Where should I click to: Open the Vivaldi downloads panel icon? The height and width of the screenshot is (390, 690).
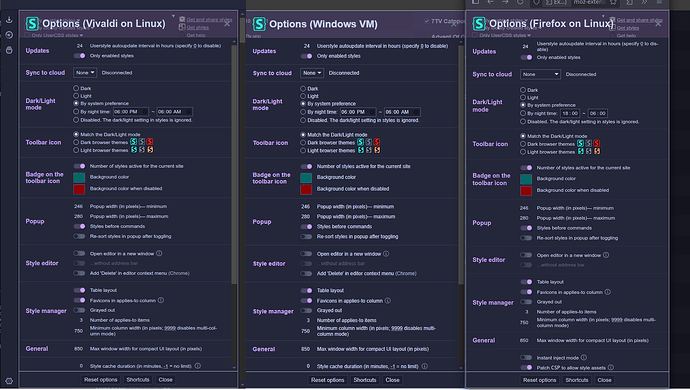[9, 20]
